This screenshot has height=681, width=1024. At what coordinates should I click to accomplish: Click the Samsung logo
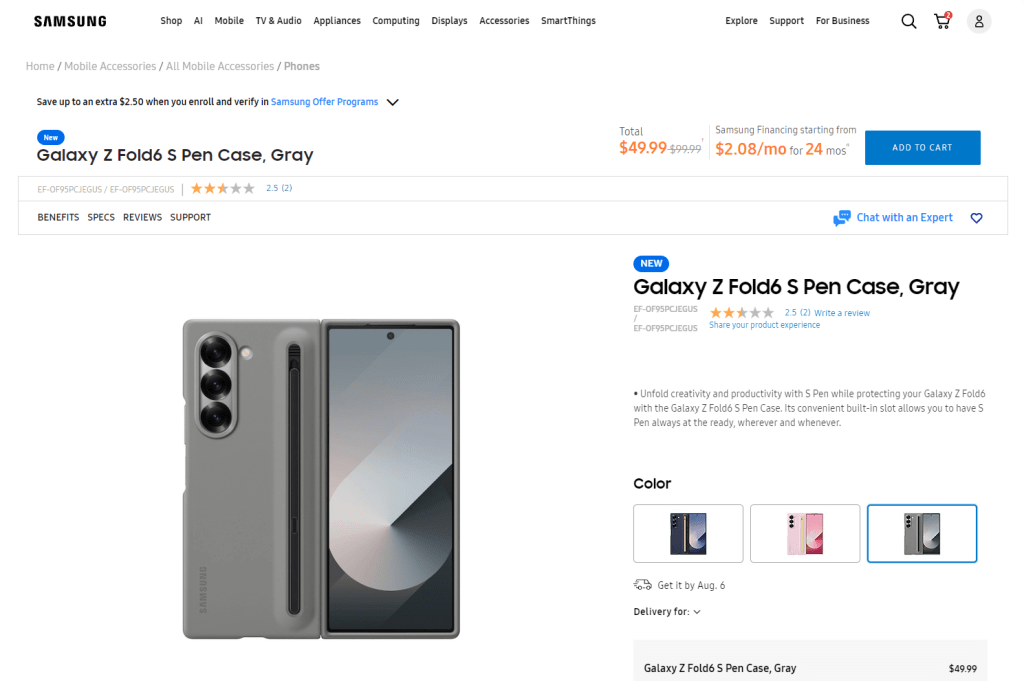[x=70, y=21]
